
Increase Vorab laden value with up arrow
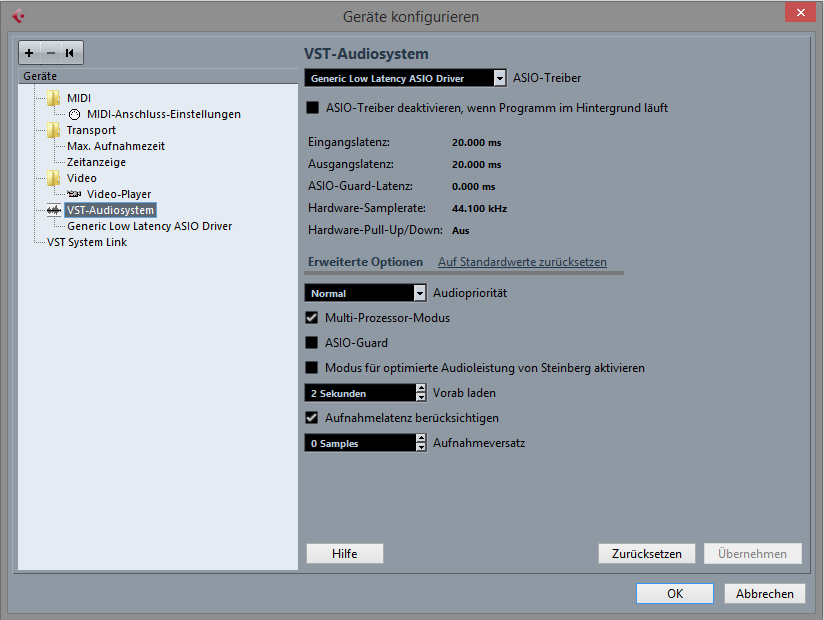[421, 388]
